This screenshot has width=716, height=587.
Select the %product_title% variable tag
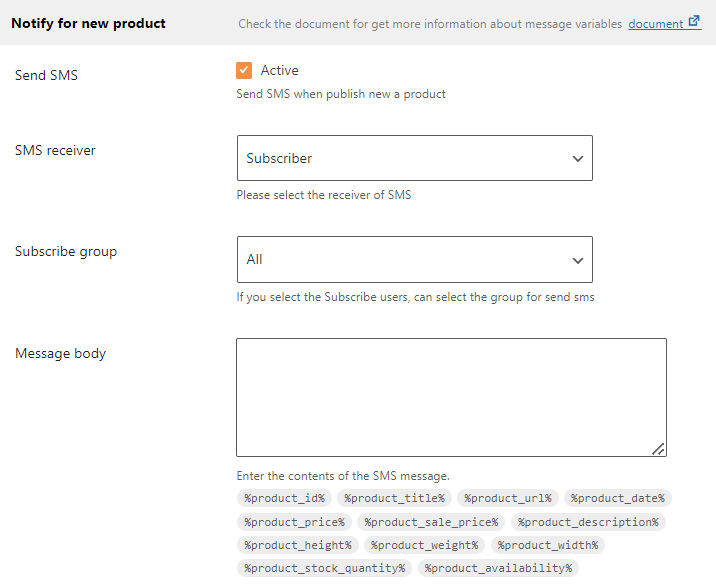coord(395,498)
